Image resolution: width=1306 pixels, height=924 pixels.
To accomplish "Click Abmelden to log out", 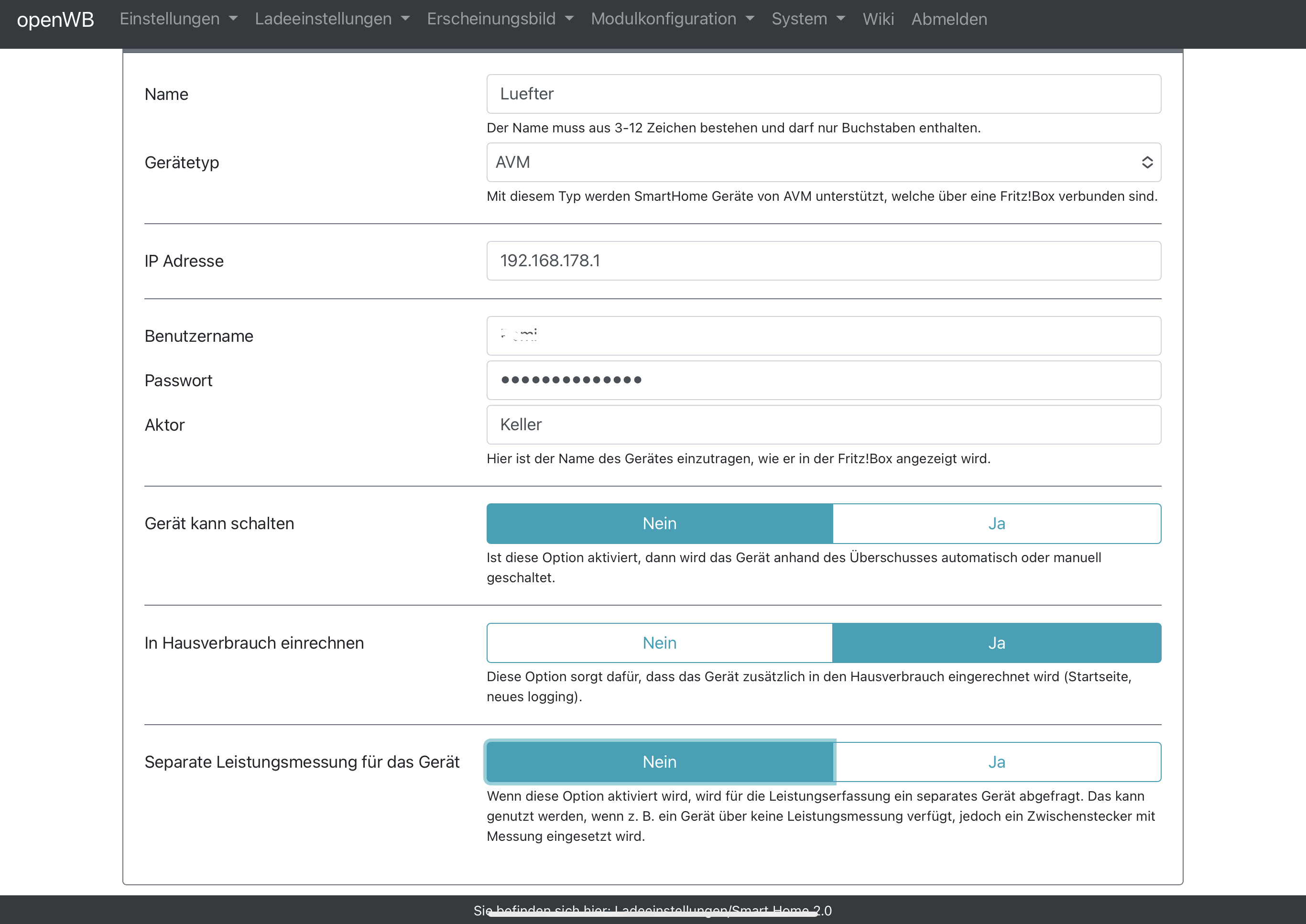I will 948,19.
